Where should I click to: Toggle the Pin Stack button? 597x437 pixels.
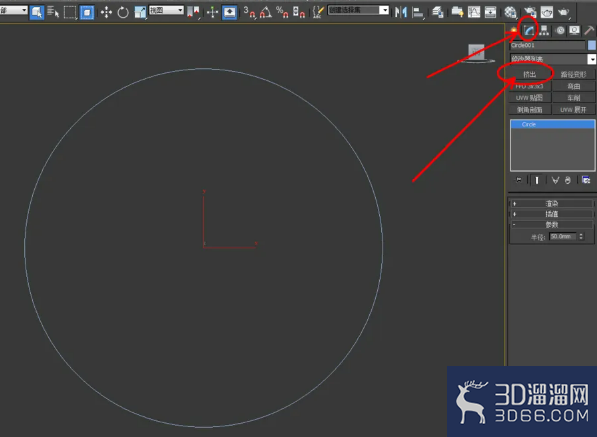[x=519, y=180]
